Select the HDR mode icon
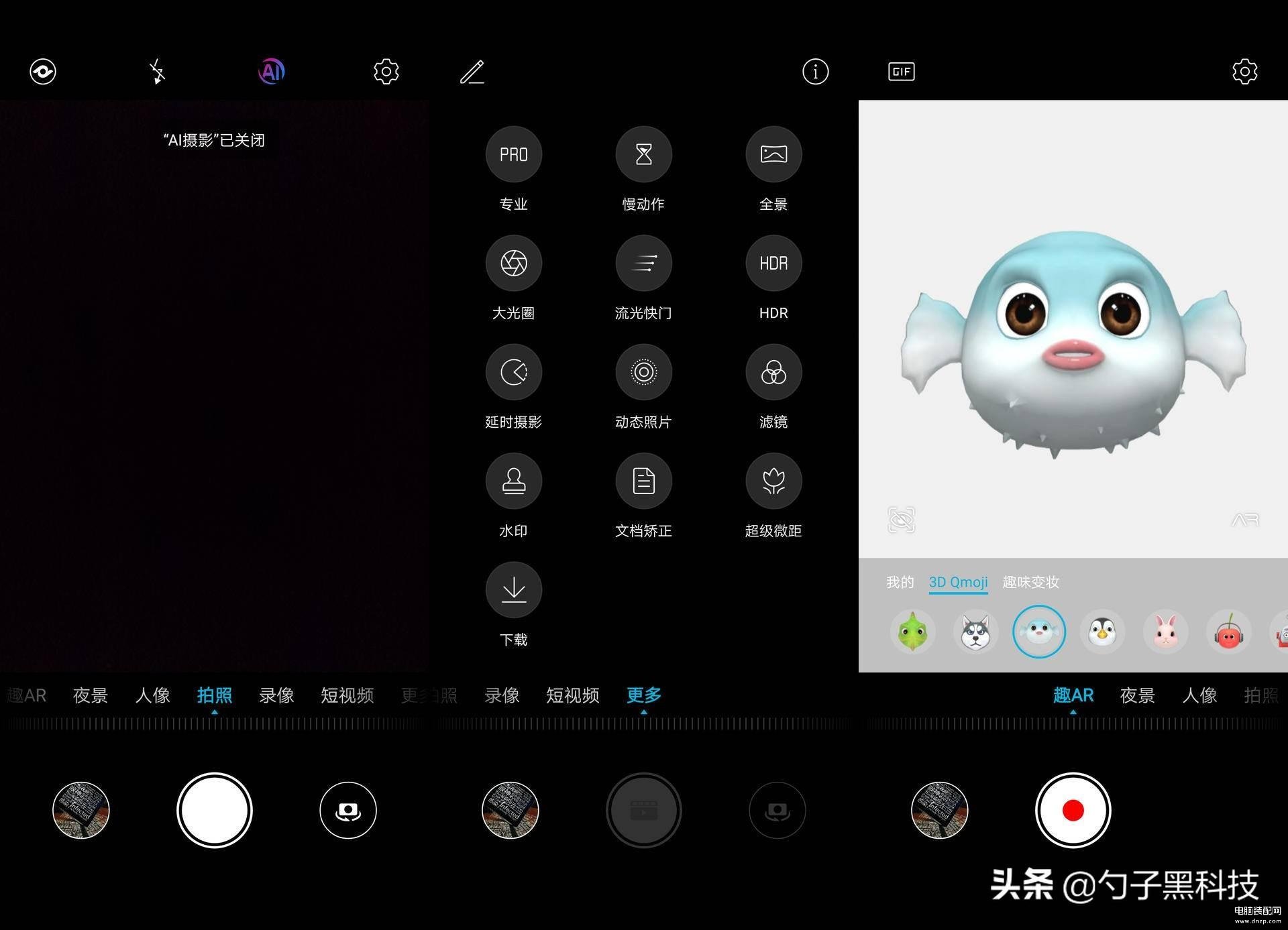Image resolution: width=1288 pixels, height=930 pixels. click(x=773, y=263)
